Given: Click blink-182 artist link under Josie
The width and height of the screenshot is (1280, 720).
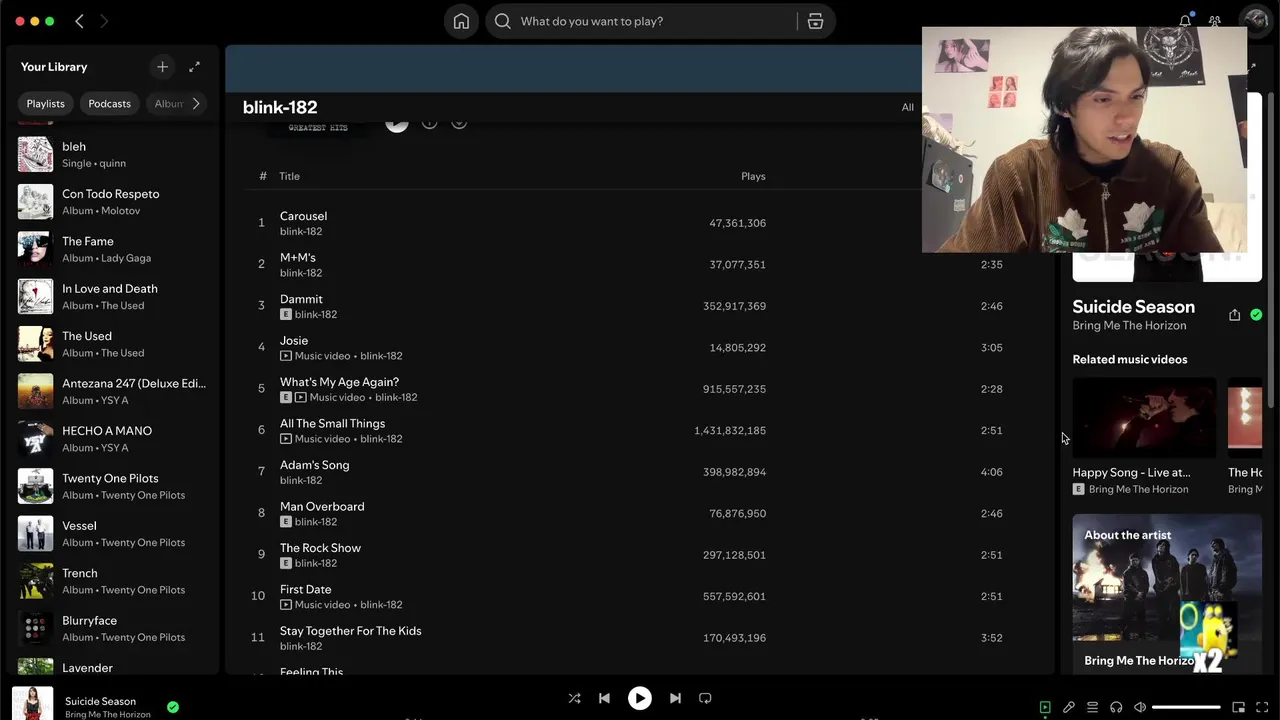Looking at the screenshot, I should pos(381,356).
